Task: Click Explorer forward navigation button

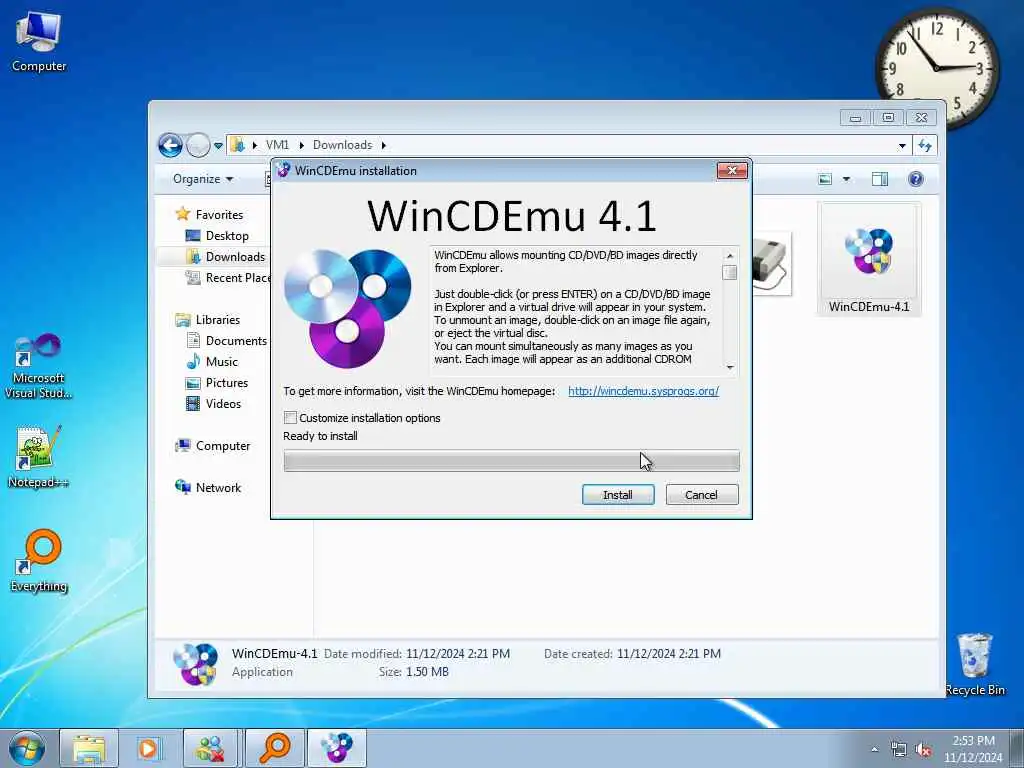Action: point(198,145)
